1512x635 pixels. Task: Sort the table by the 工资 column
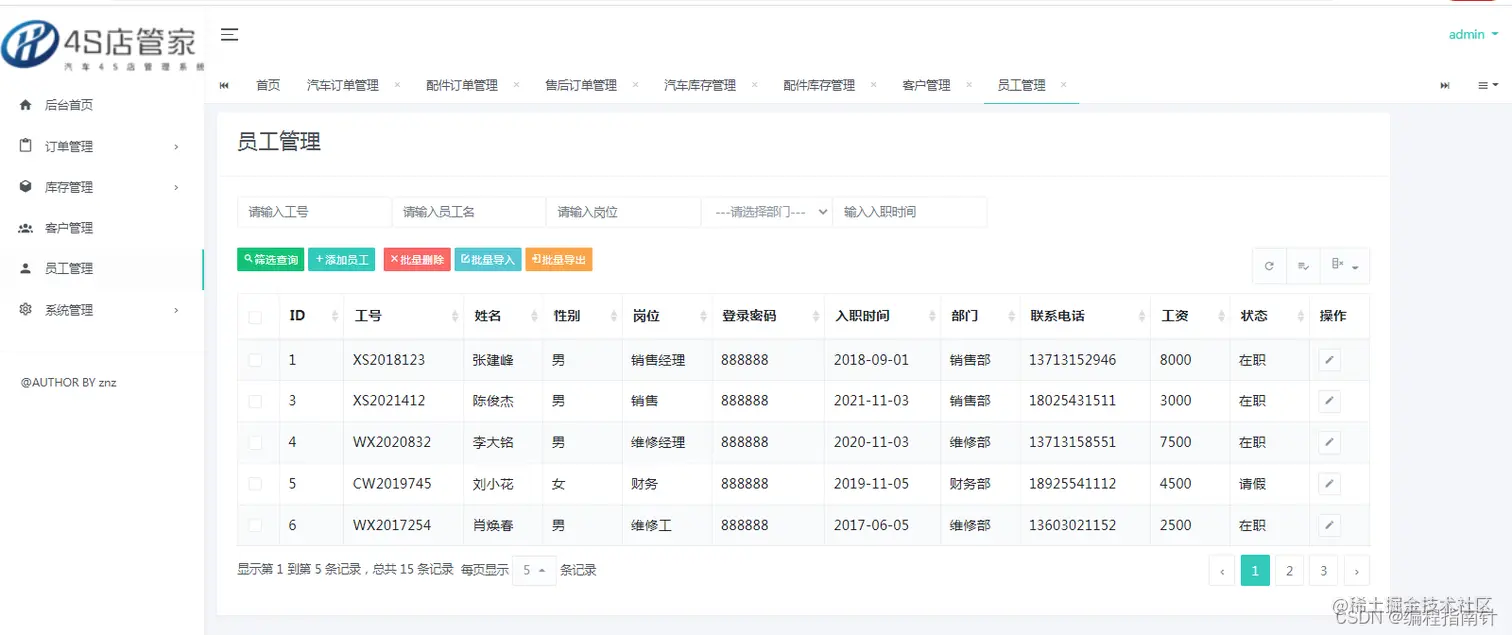(x=1188, y=316)
